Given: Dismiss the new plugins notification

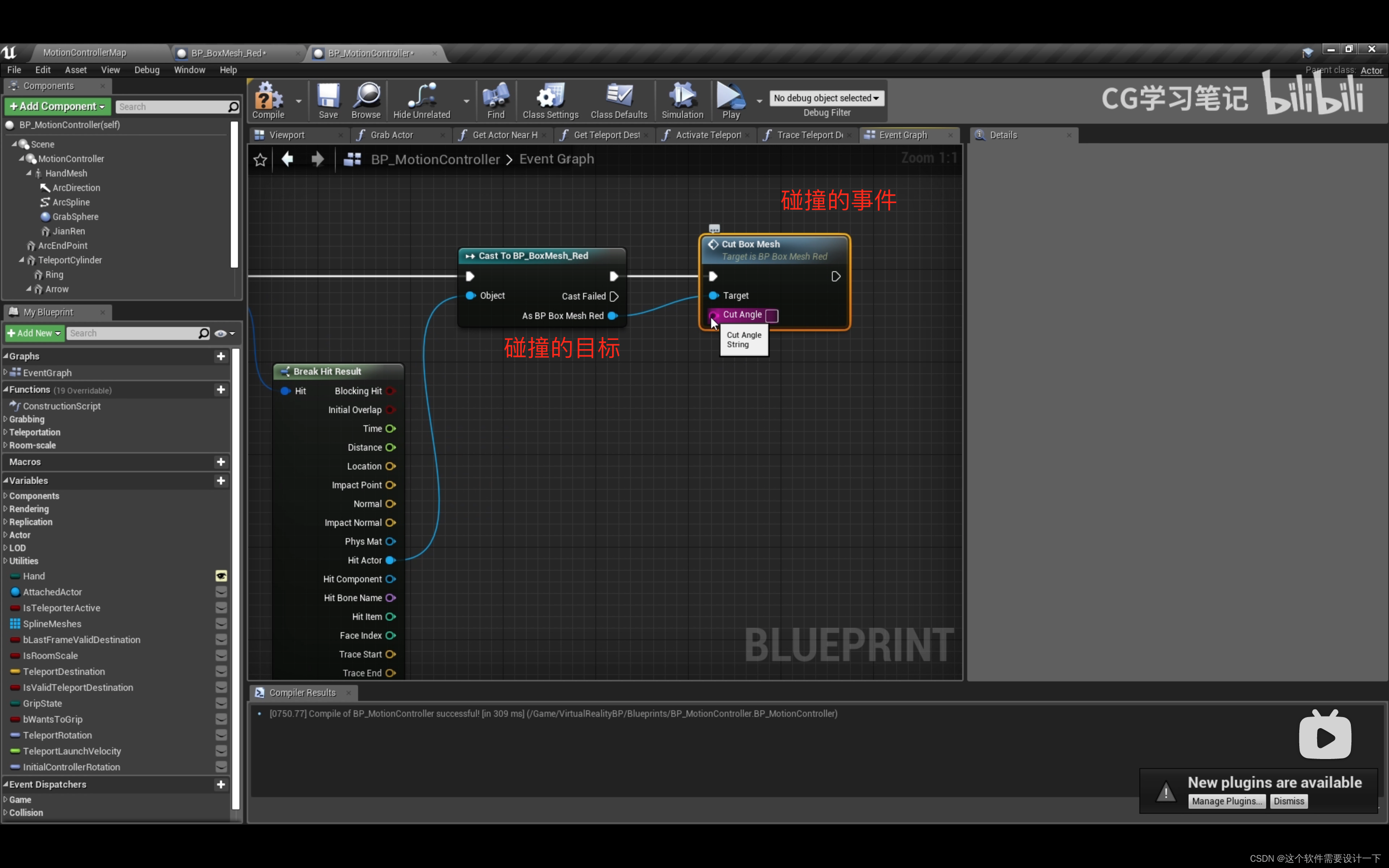Looking at the screenshot, I should tap(1289, 801).
